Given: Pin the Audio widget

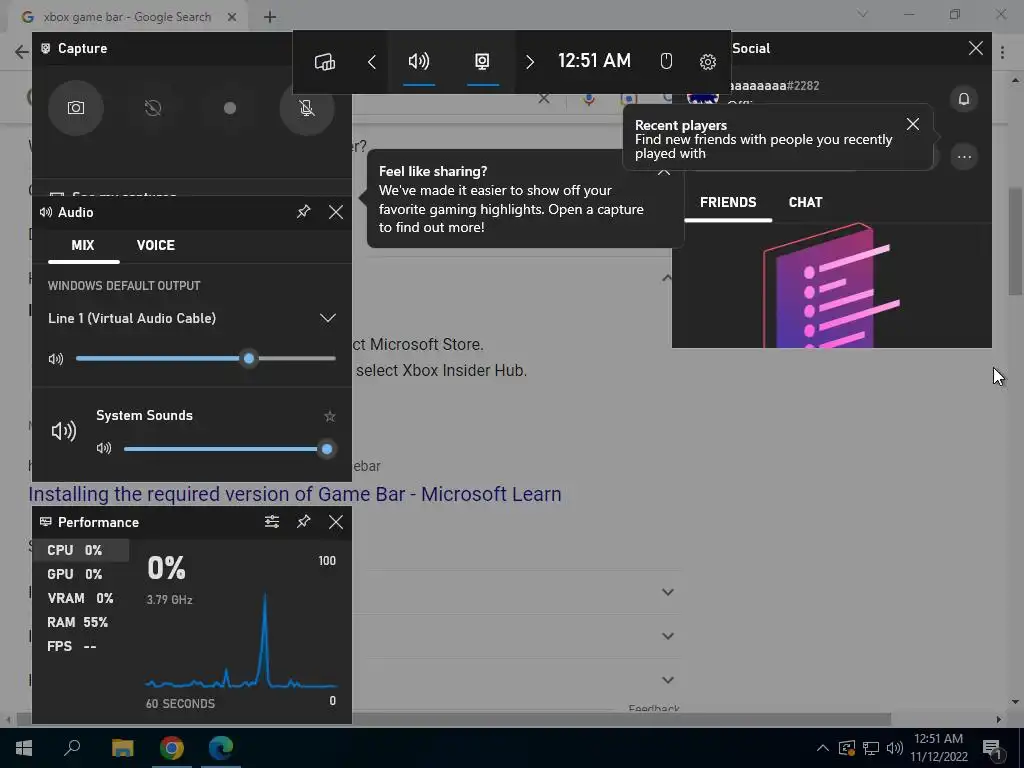Looking at the screenshot, I should point(304,212).
